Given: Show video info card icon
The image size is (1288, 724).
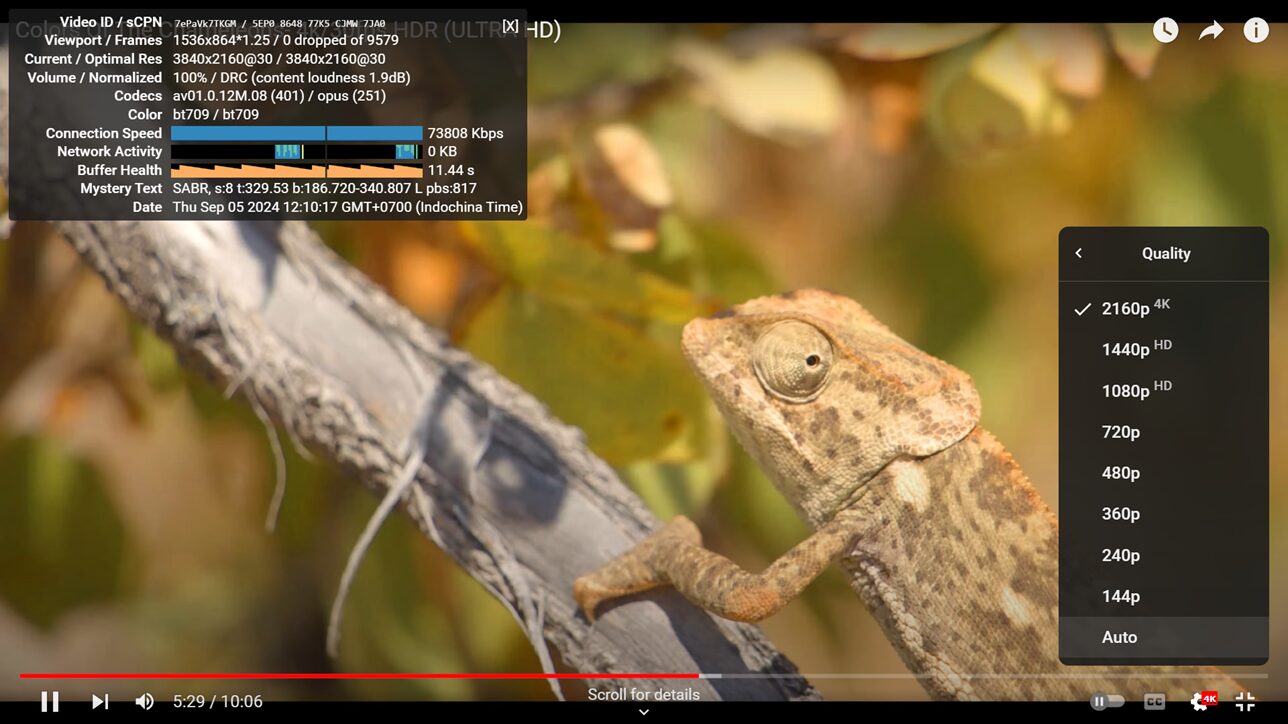Looking at the screenshot, I should pyautogui.click(x=1256, y=30).
